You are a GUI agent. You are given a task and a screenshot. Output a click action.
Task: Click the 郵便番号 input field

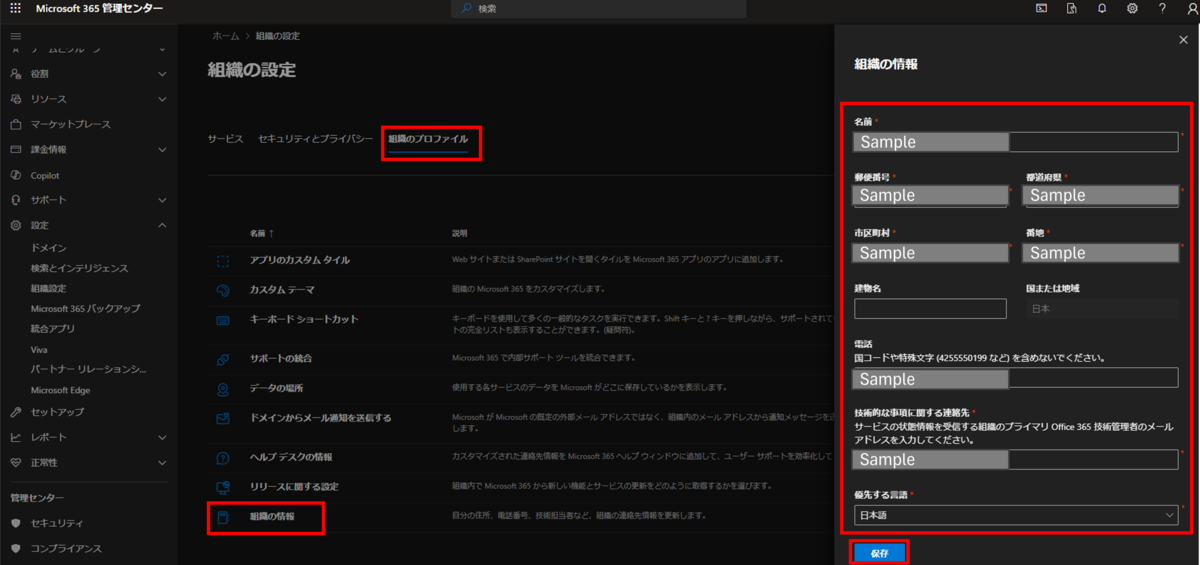click(x=930, y=196)
